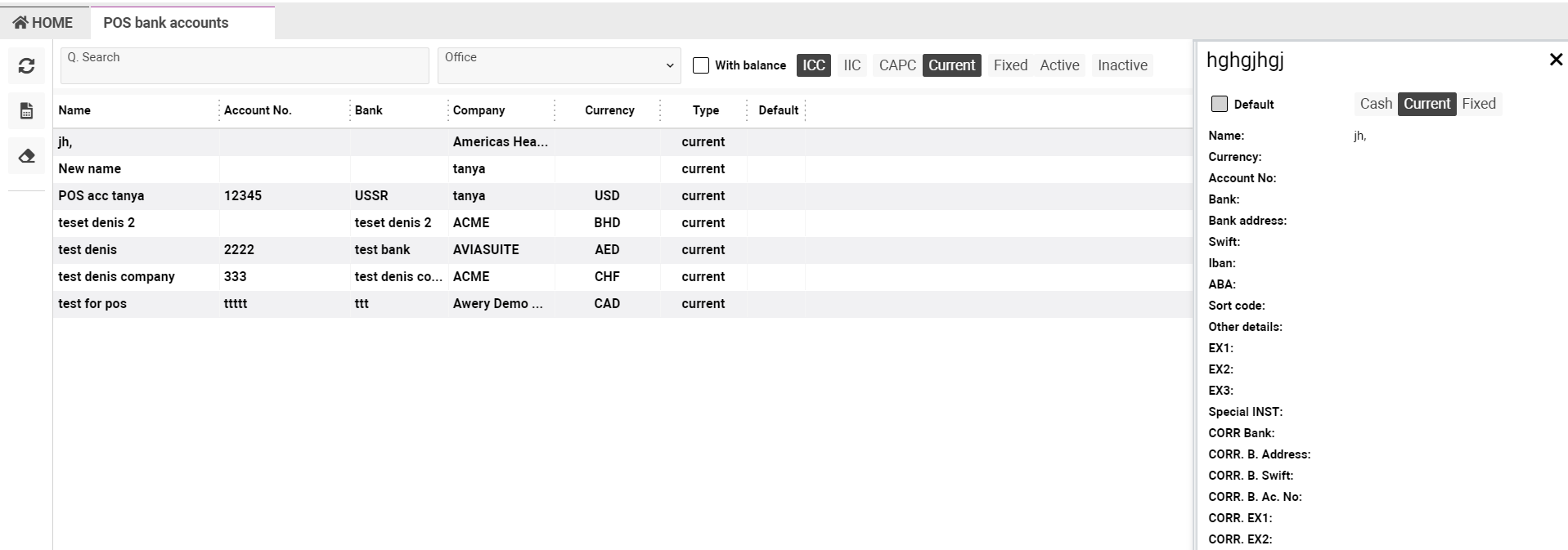
Task: Click the home icon in the HOME tab
Action: point(20,23)
